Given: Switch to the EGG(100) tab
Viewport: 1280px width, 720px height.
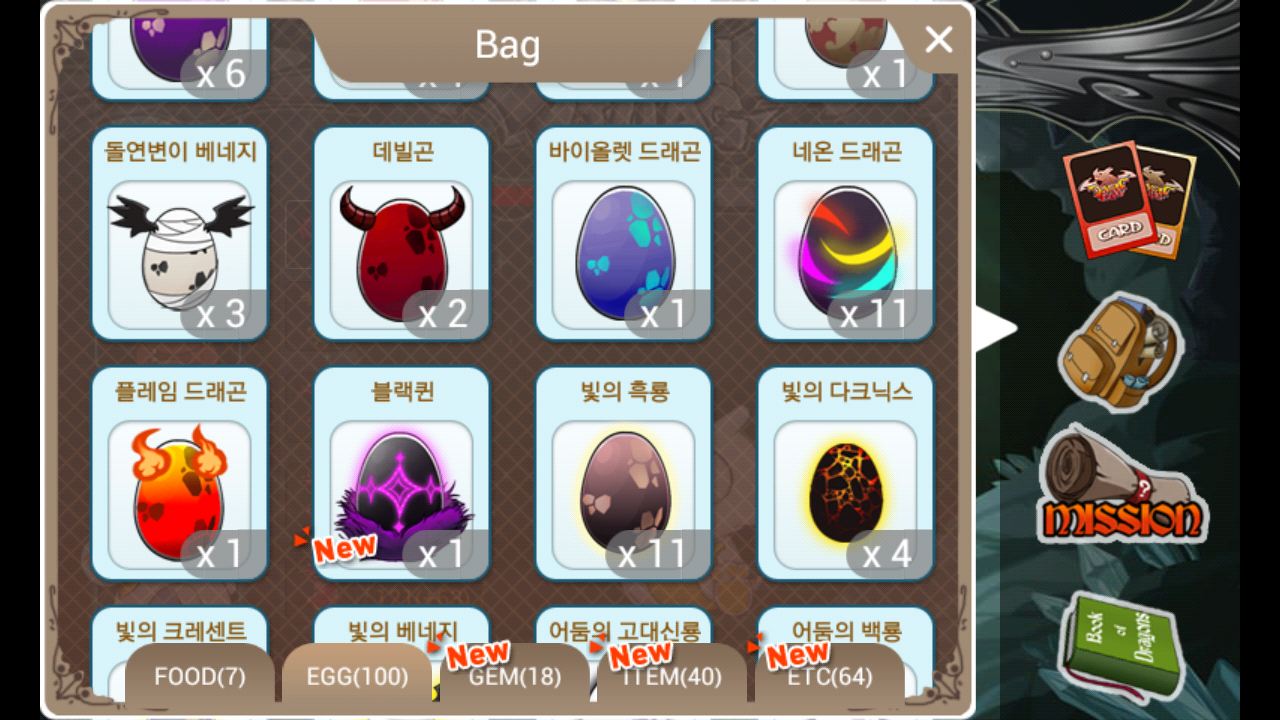Looking at the screenshot, I should [x=357, y=677].
